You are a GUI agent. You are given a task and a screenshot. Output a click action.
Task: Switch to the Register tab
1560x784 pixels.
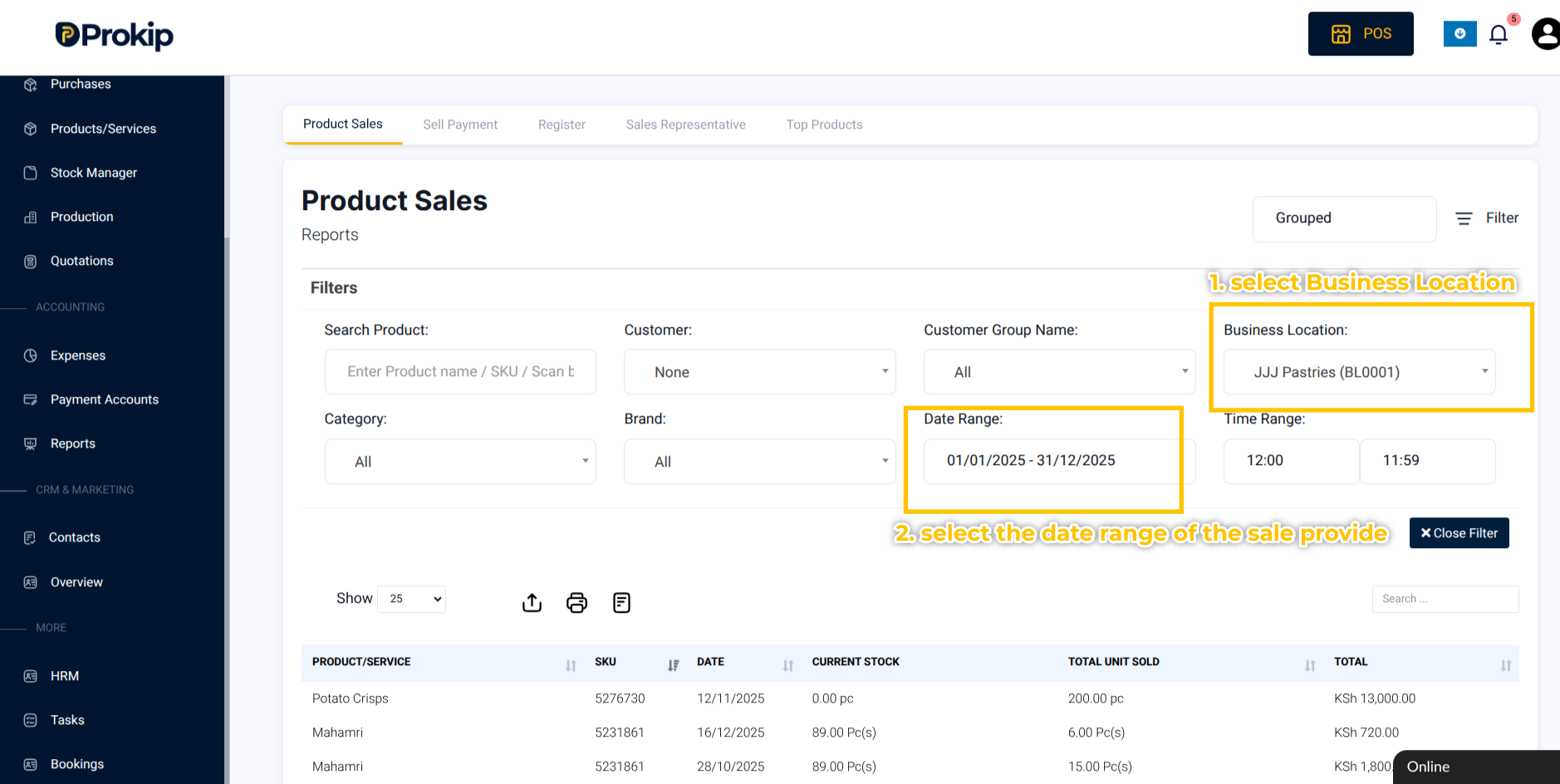(562, 125)
